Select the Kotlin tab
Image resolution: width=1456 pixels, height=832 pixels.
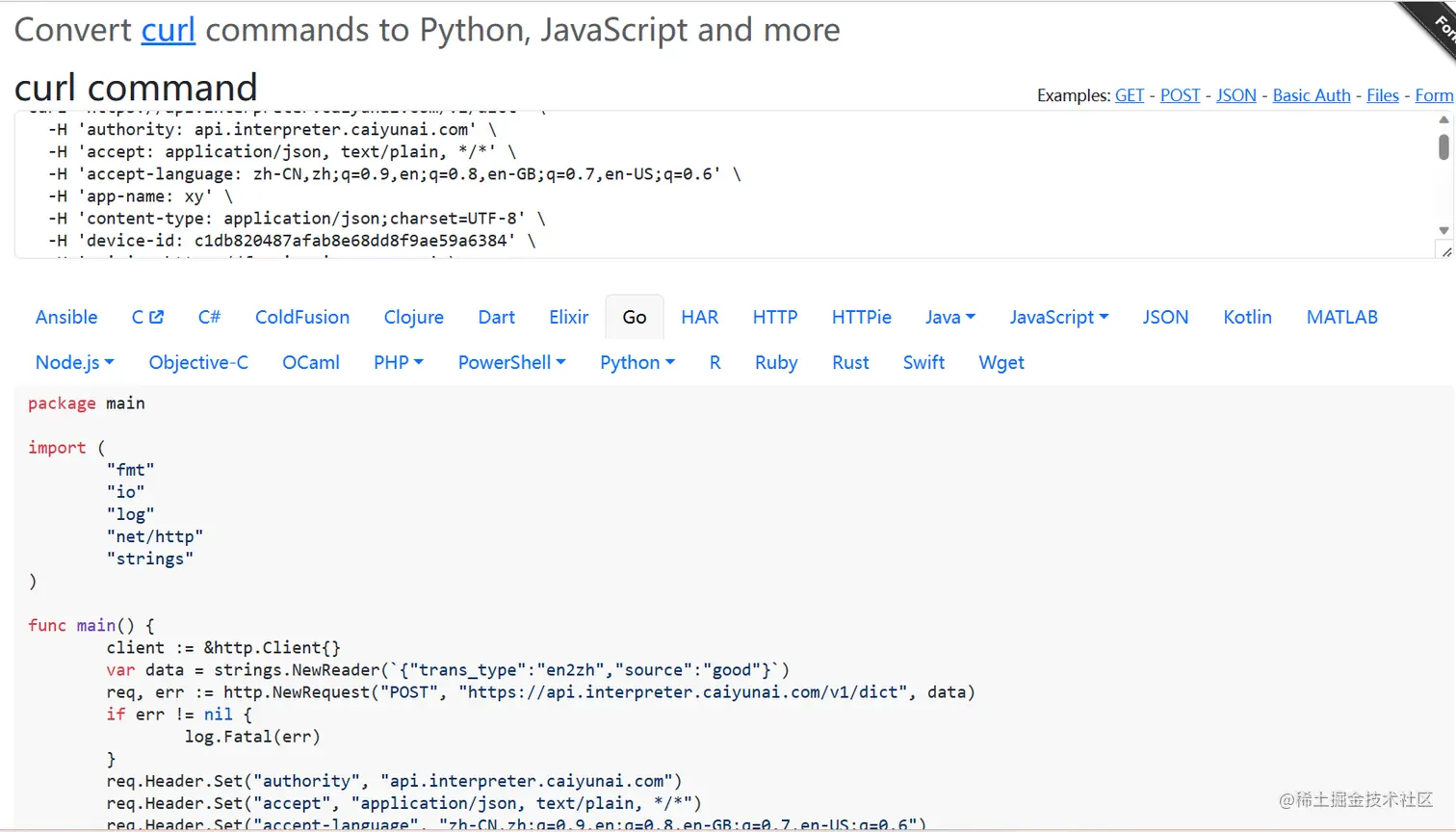click(1247, 317)
